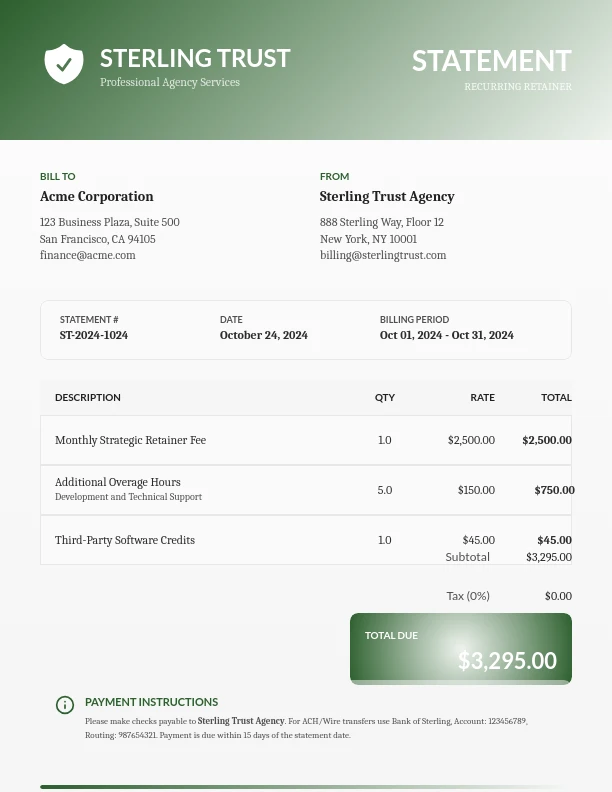Click the Third-Party Software Credits item
Viewport: 612px width, 792px height.
pos(125,540)
